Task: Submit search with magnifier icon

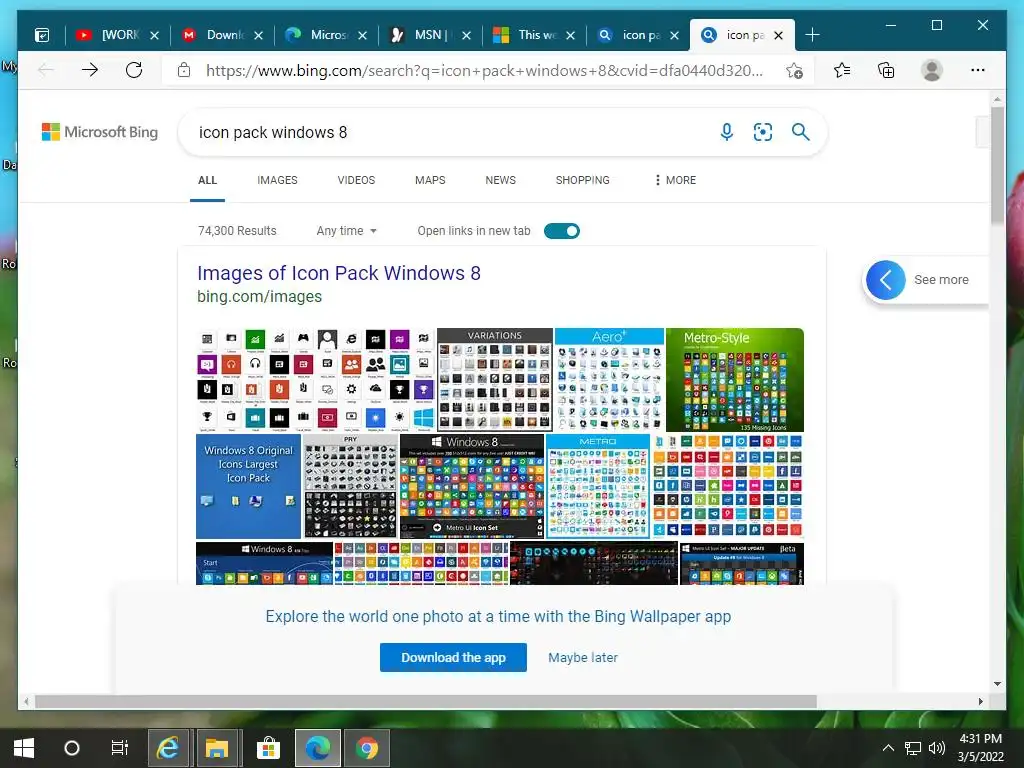Action: [801, 132]
